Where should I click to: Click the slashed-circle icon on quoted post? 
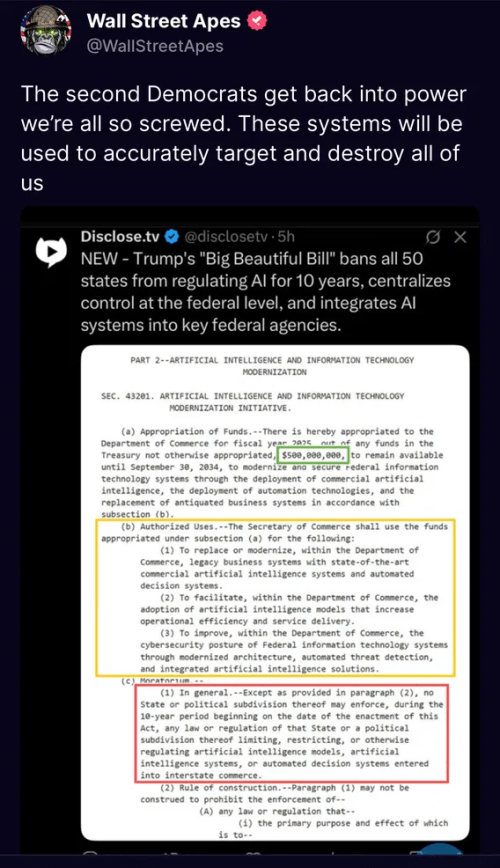(433, 237)
